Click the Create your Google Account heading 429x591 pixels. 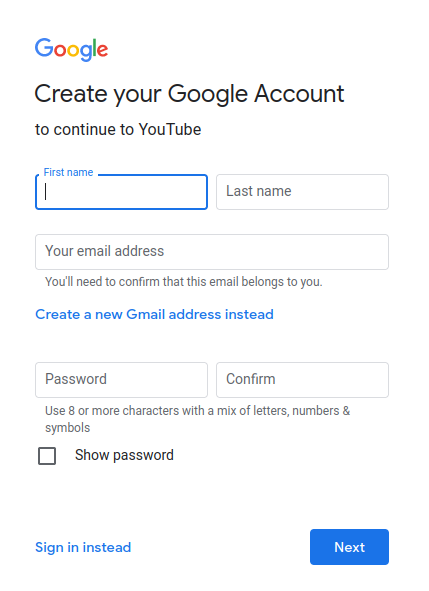[x=189, y=94]
